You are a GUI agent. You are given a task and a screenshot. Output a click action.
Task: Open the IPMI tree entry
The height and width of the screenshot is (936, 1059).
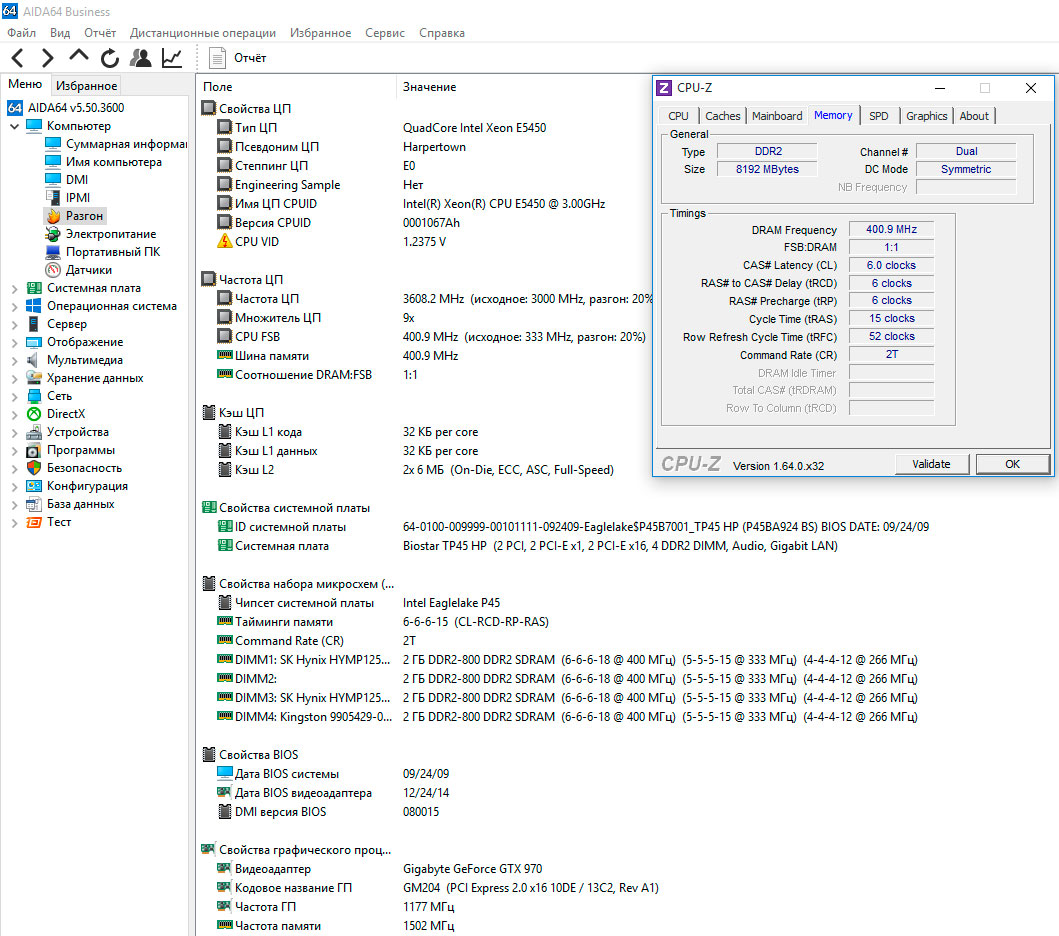click(67, 198)
